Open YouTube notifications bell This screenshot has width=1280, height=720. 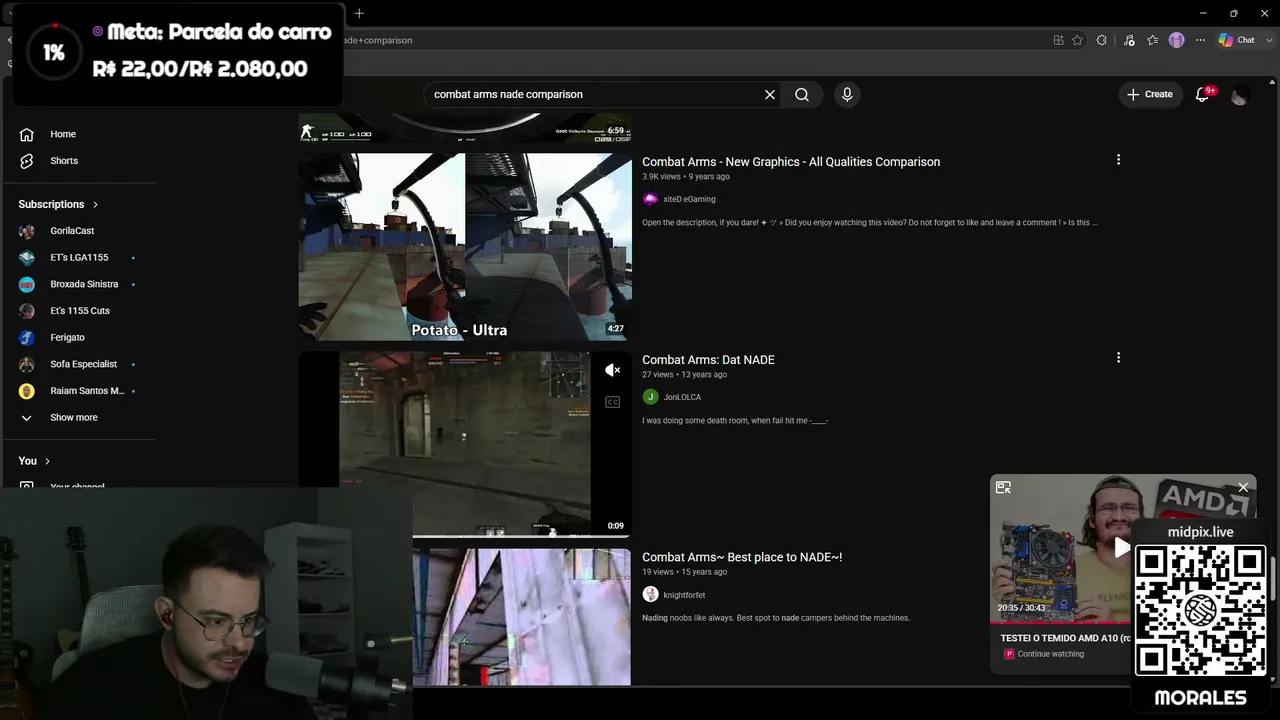1203,94
